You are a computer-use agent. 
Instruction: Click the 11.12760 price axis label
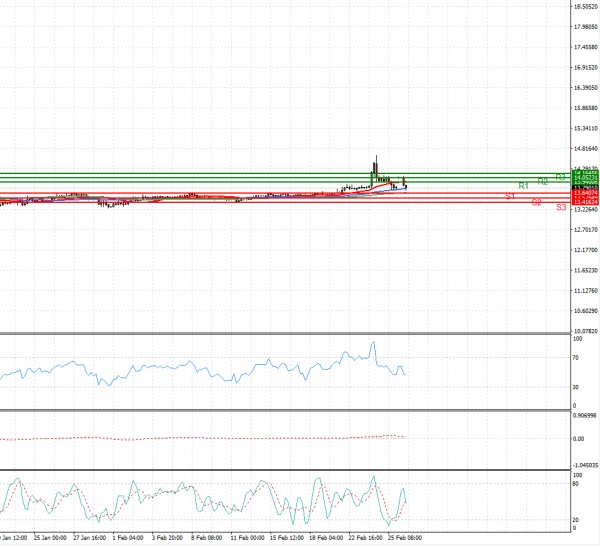tap(585, 291)
